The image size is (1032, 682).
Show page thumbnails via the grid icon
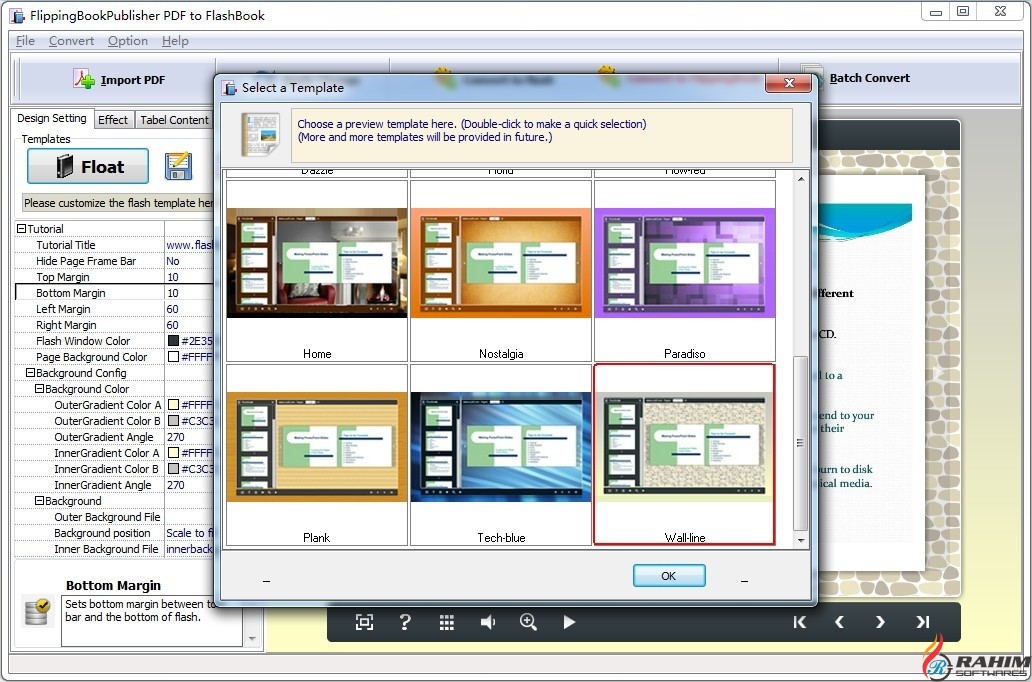click(x=447, y=622)
